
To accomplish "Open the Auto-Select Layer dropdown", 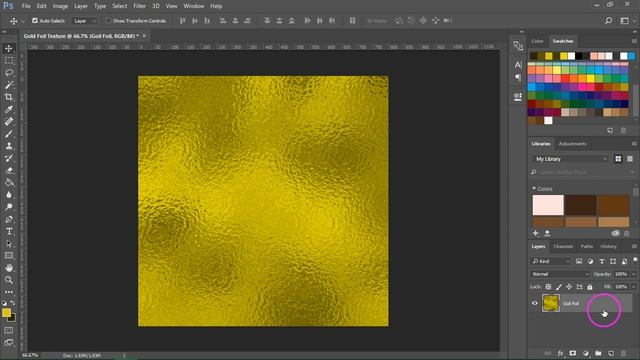I will pos(84,20).
